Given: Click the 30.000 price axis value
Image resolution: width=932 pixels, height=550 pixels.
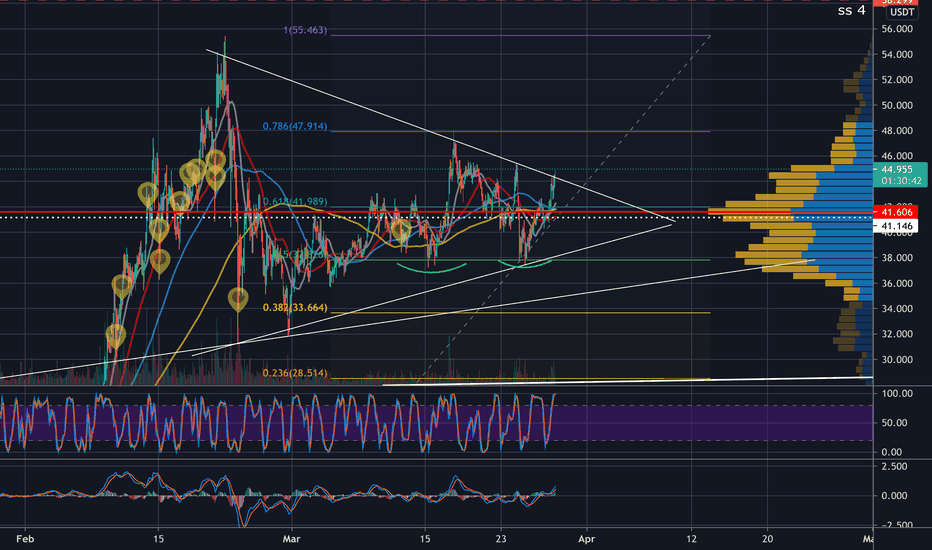Looking at the screenshot, I should click(897, 359).
